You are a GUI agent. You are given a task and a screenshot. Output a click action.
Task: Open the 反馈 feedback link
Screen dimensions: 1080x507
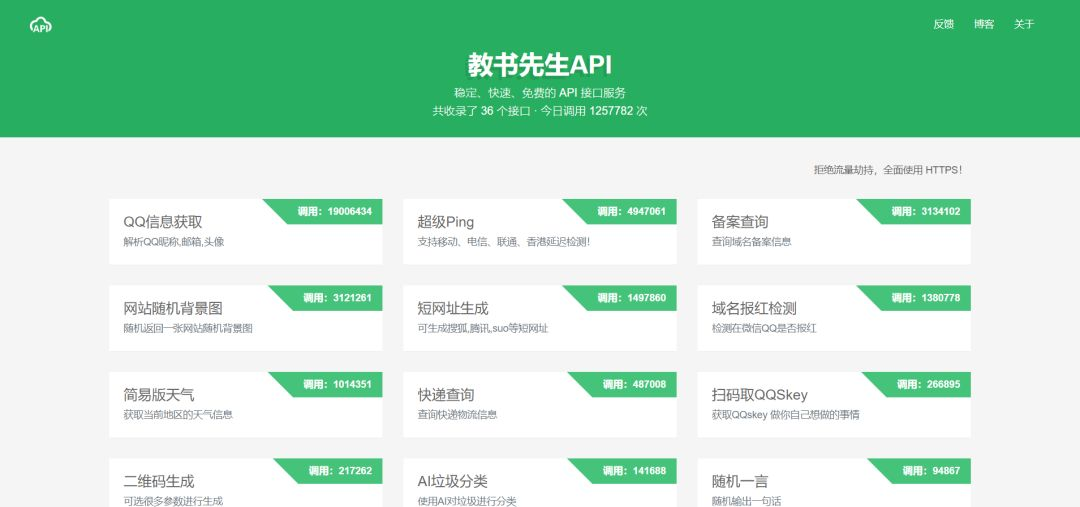click(943, 24)
